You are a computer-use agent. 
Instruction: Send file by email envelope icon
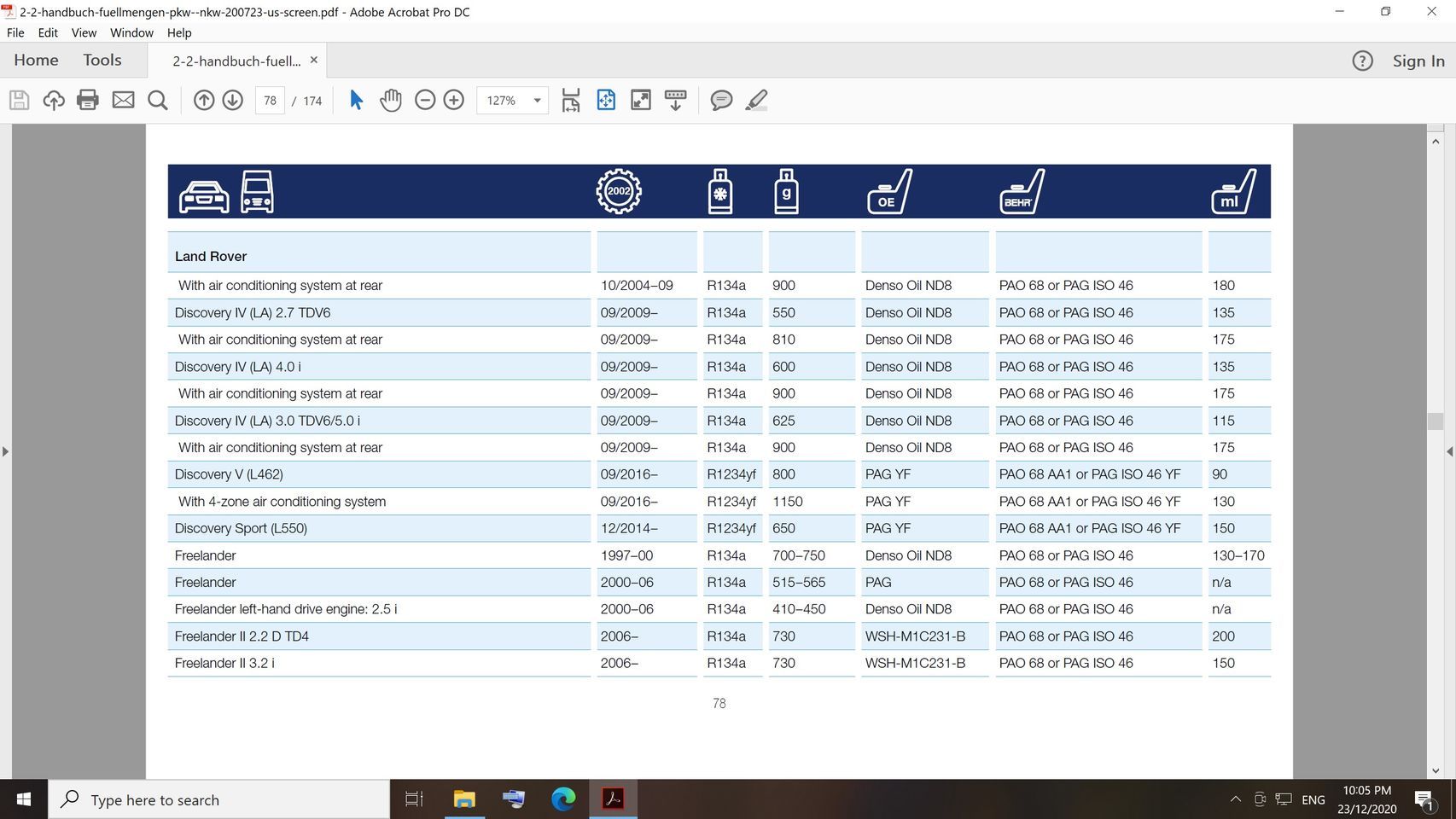(x=123, y=100)
